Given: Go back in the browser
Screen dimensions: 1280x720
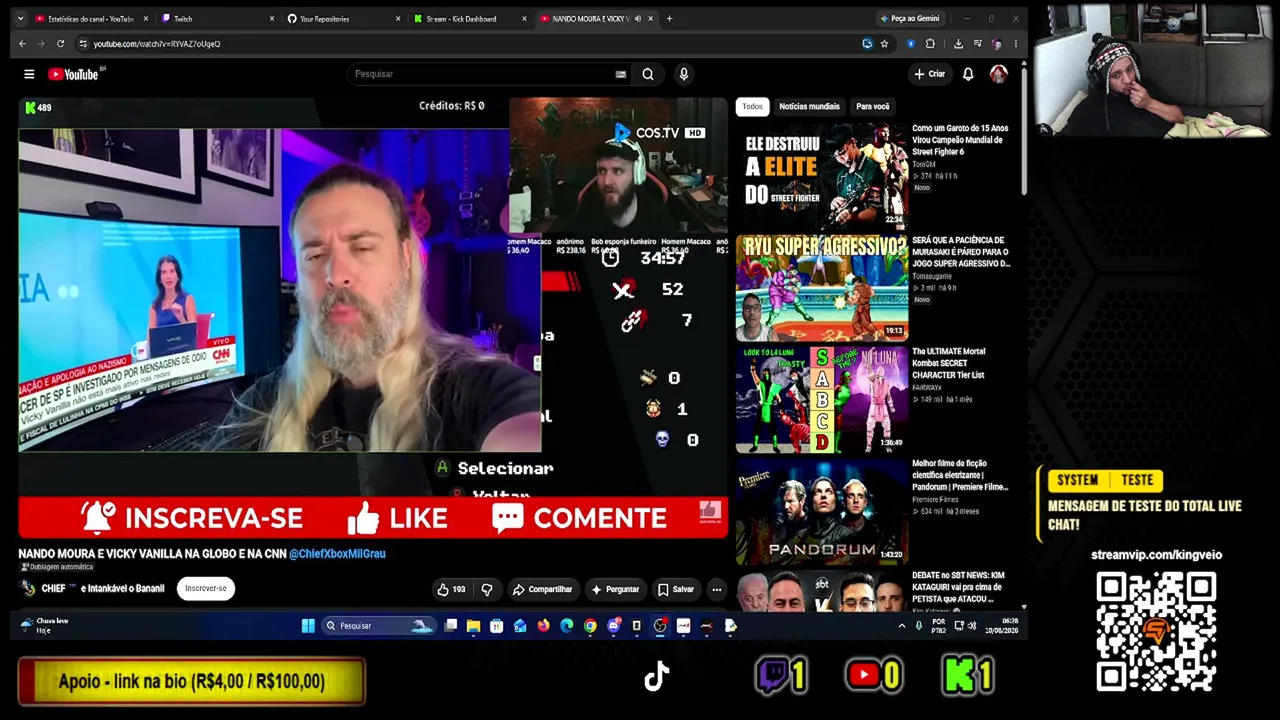Looking at the screenshot, I should coord(22,44).
